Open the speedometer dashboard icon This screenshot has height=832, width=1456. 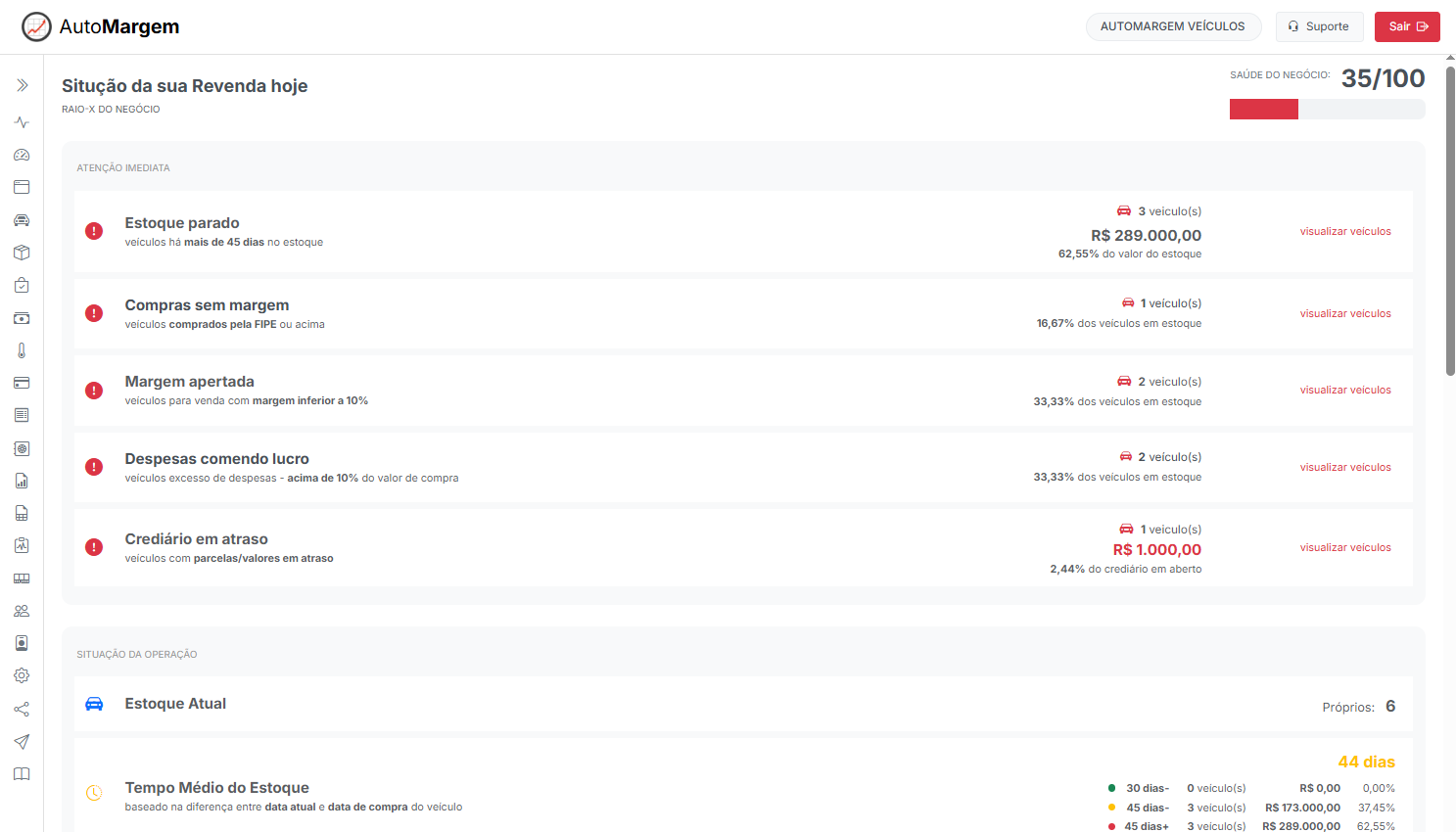pos(22,155)
